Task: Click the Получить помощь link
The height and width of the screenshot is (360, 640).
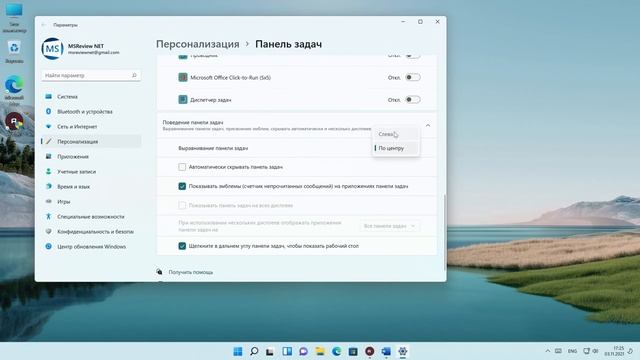Action: click(x=191, y=272)
